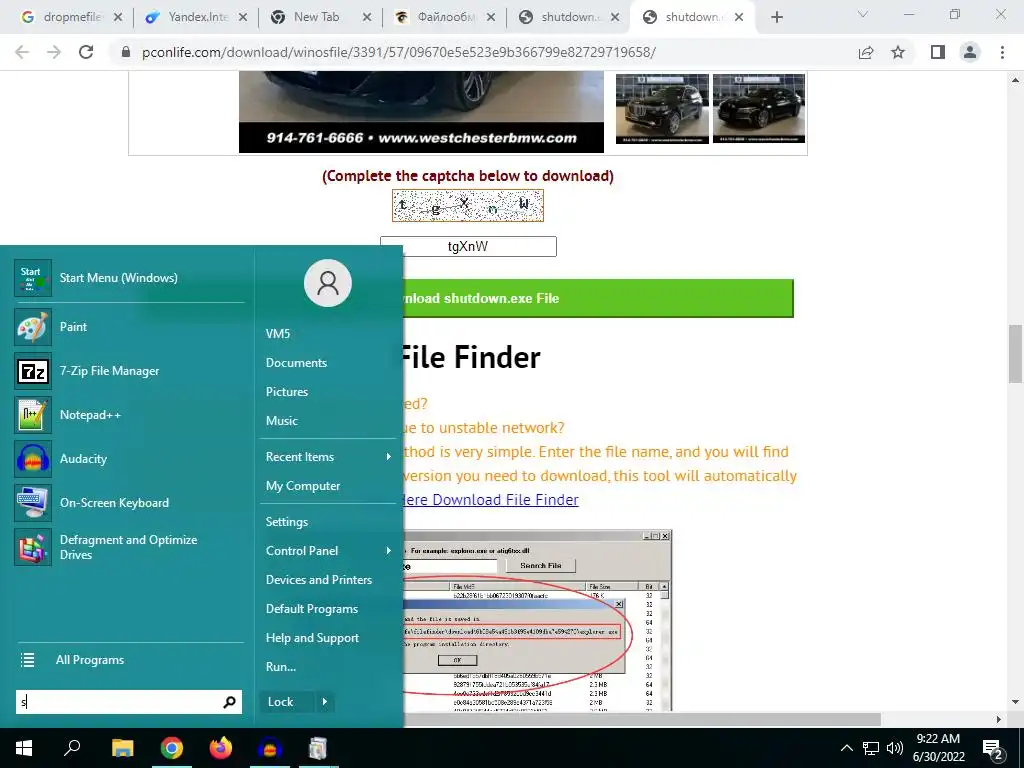The height and width of the screenshot is (768, 1024).
Task: Toggle Chrome side panel
Action: pyautogui.click(x=938, y=52)
